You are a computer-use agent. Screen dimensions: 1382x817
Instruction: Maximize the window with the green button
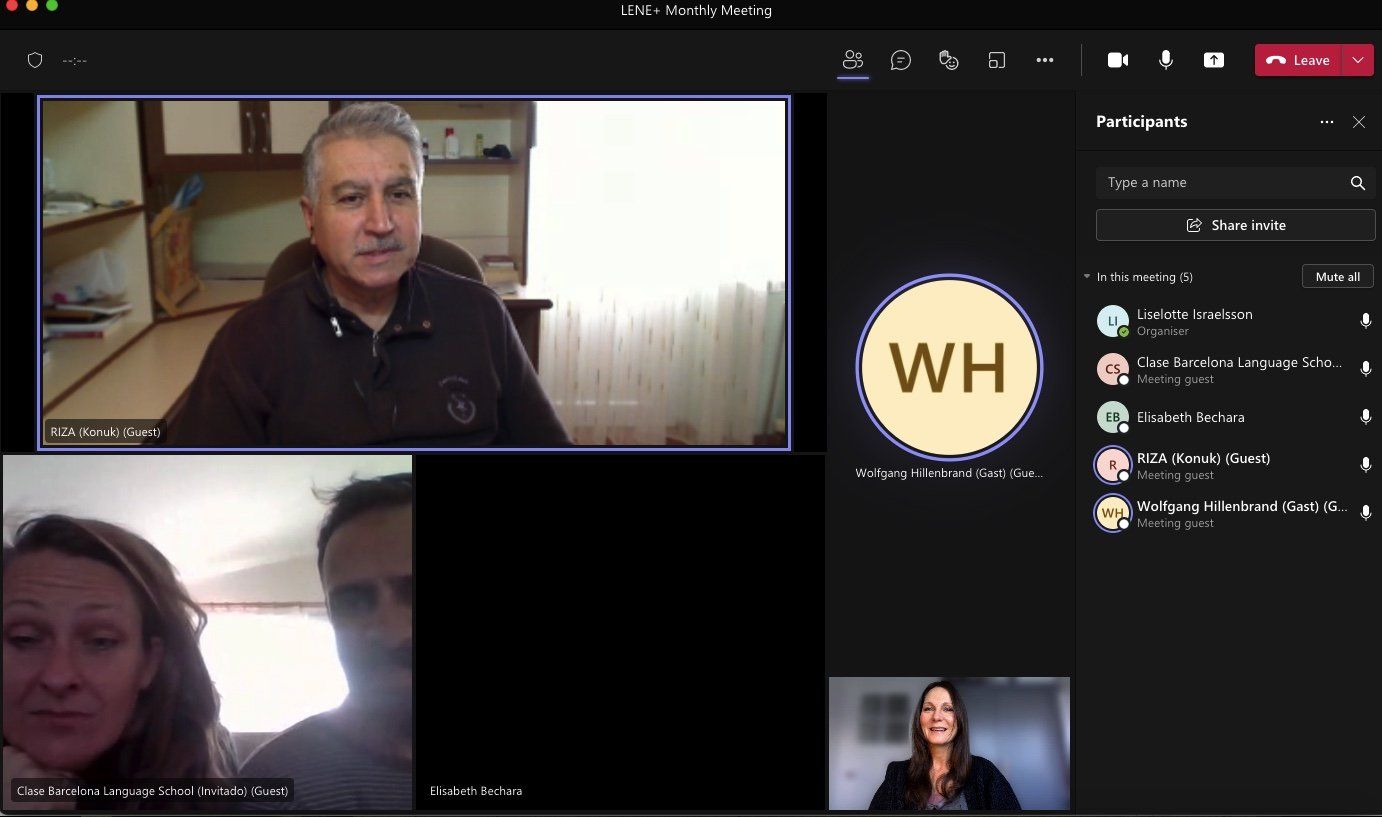[52, 6]
